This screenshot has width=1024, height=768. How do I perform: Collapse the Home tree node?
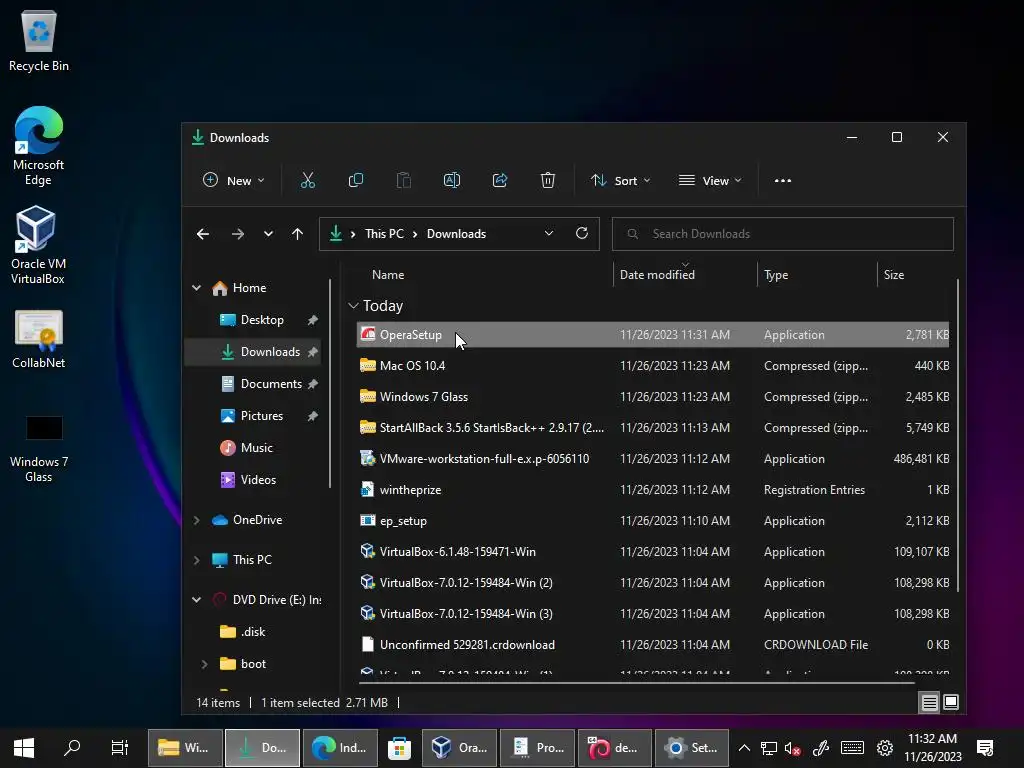coord(197,287)
